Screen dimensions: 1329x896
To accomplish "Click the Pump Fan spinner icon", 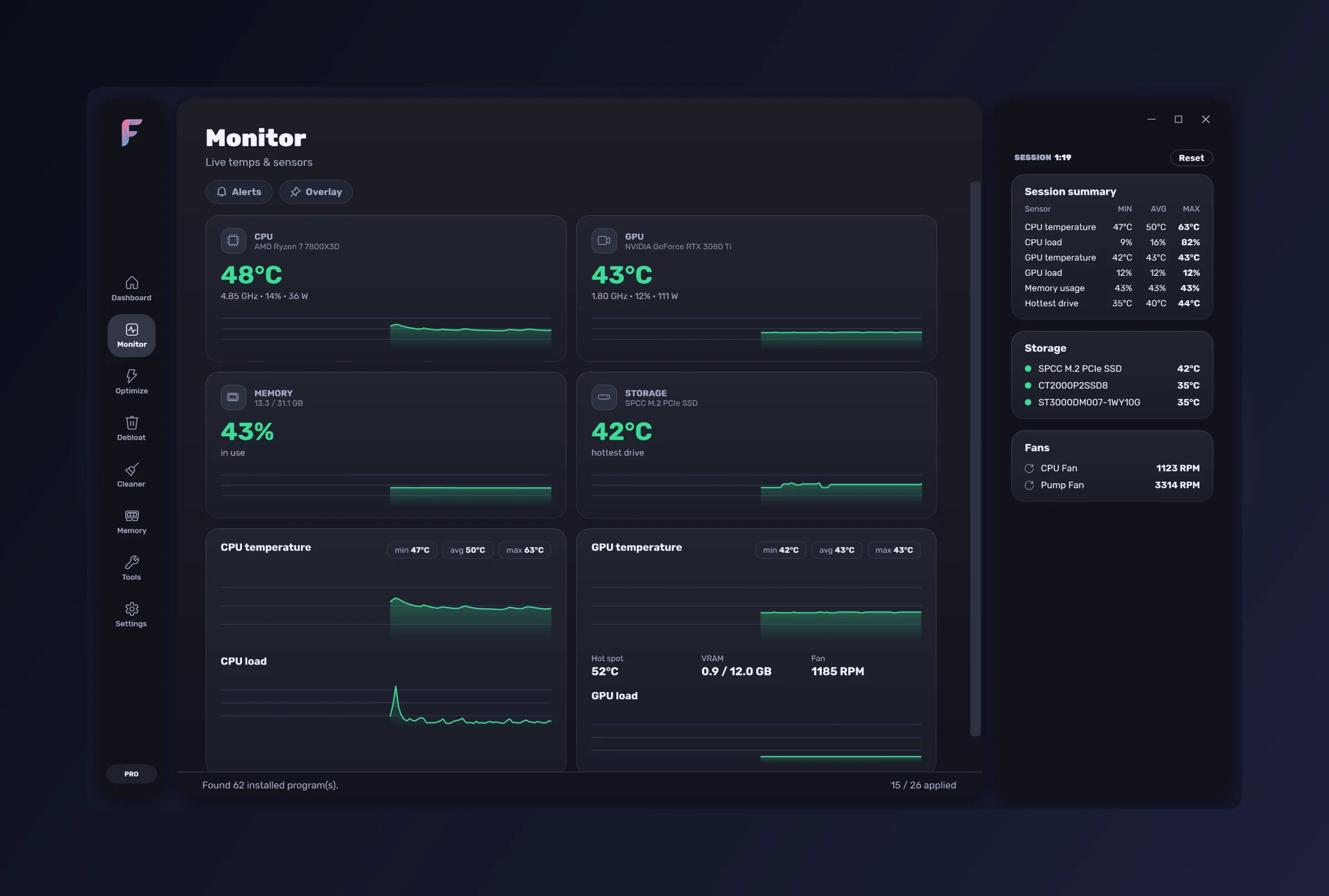I will coord(1029,485).
